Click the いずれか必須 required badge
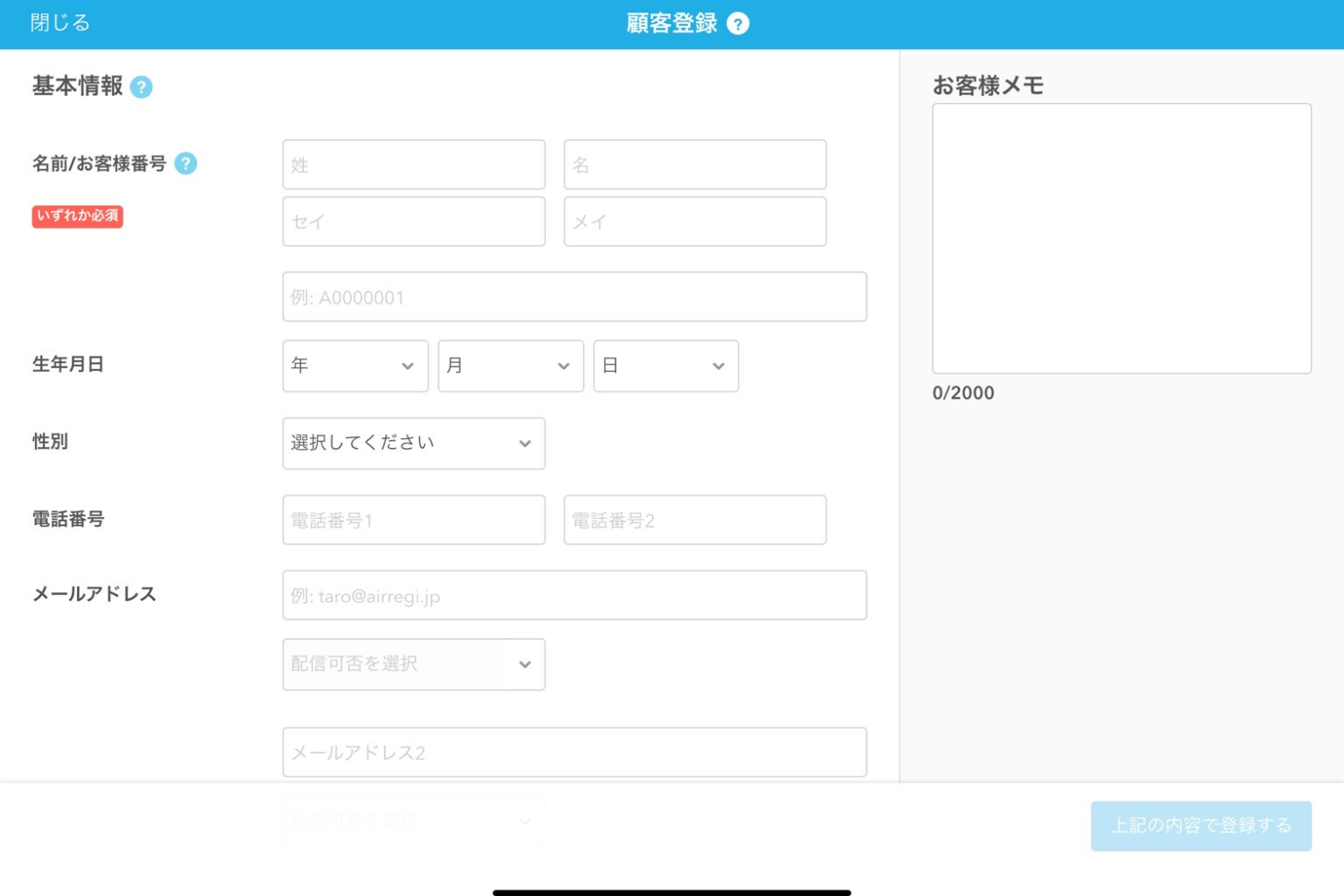Screen dimensions: 1344x896 pos(78,216)
